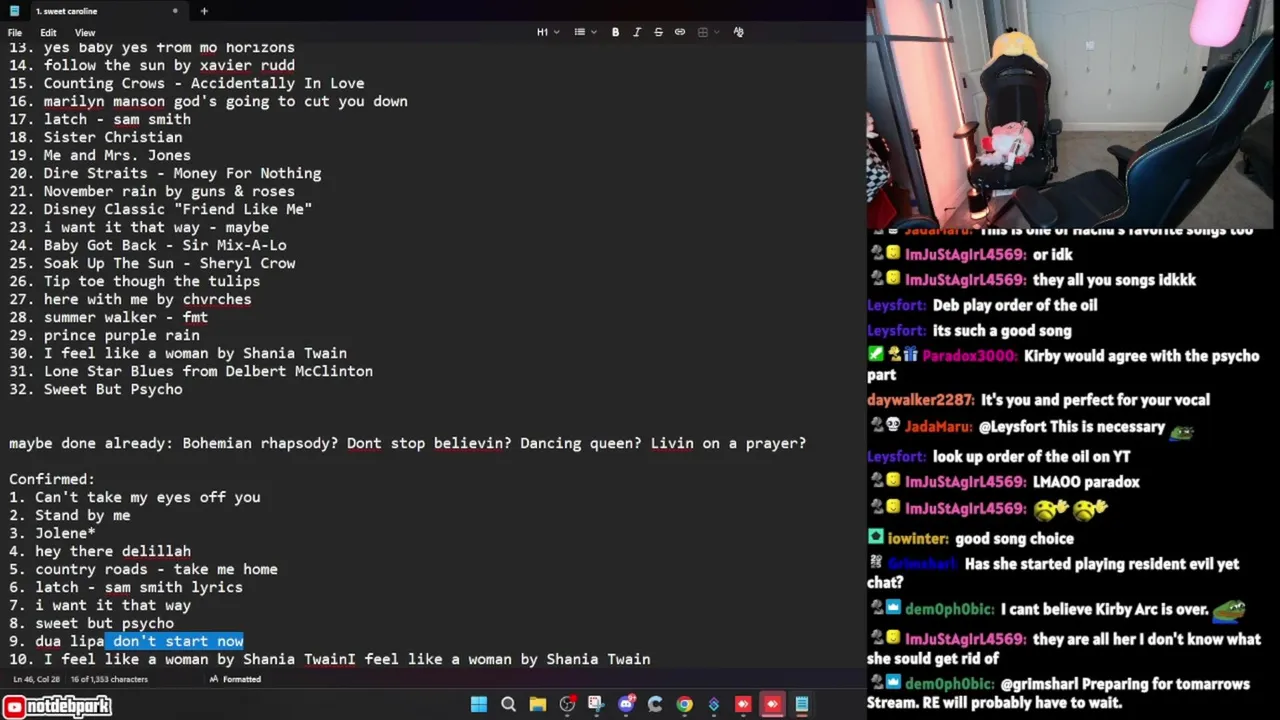Click 'Ln 46, Col 28' in status bar
Screen dimensions: 1280x720
click(x=37, y=679)
